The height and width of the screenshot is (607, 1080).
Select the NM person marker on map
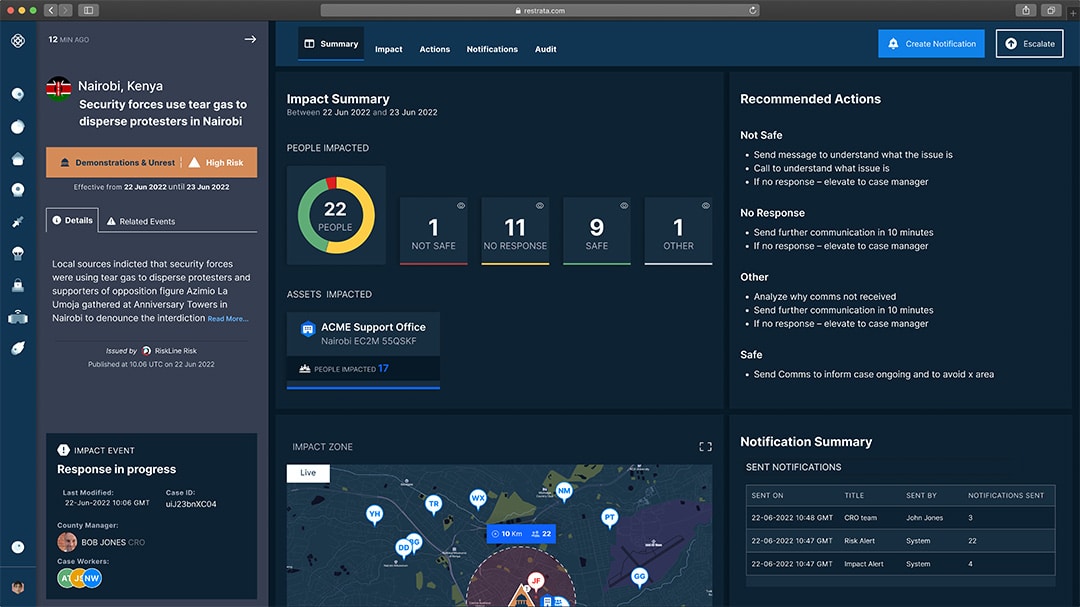tap(564, 492)
